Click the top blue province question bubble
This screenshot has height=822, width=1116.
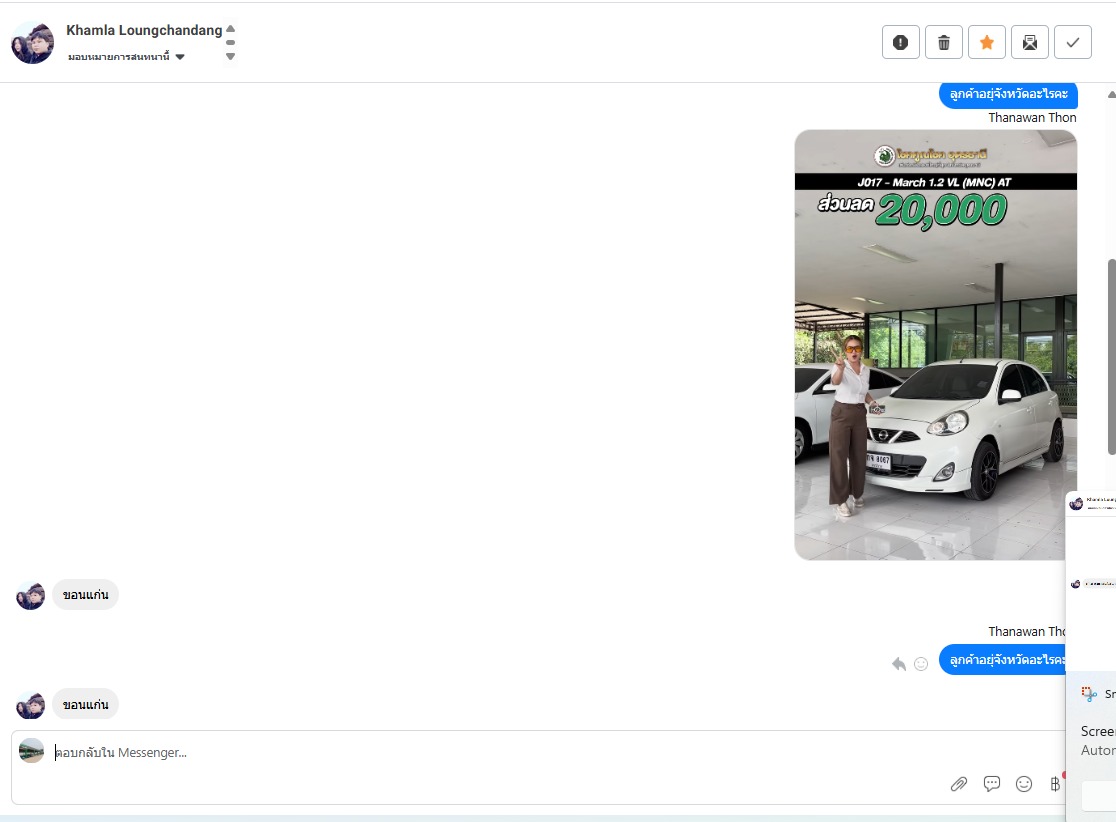coord(1008,95)
